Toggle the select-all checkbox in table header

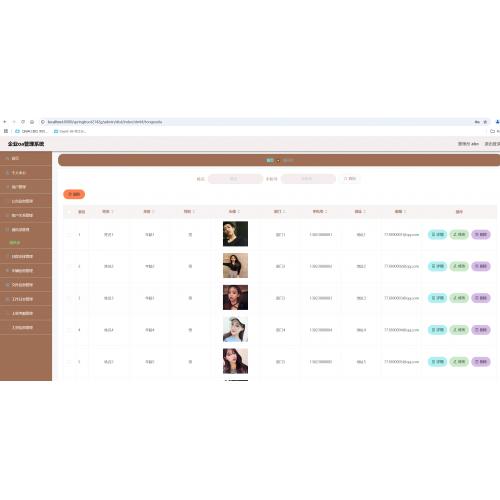[69, 212]
